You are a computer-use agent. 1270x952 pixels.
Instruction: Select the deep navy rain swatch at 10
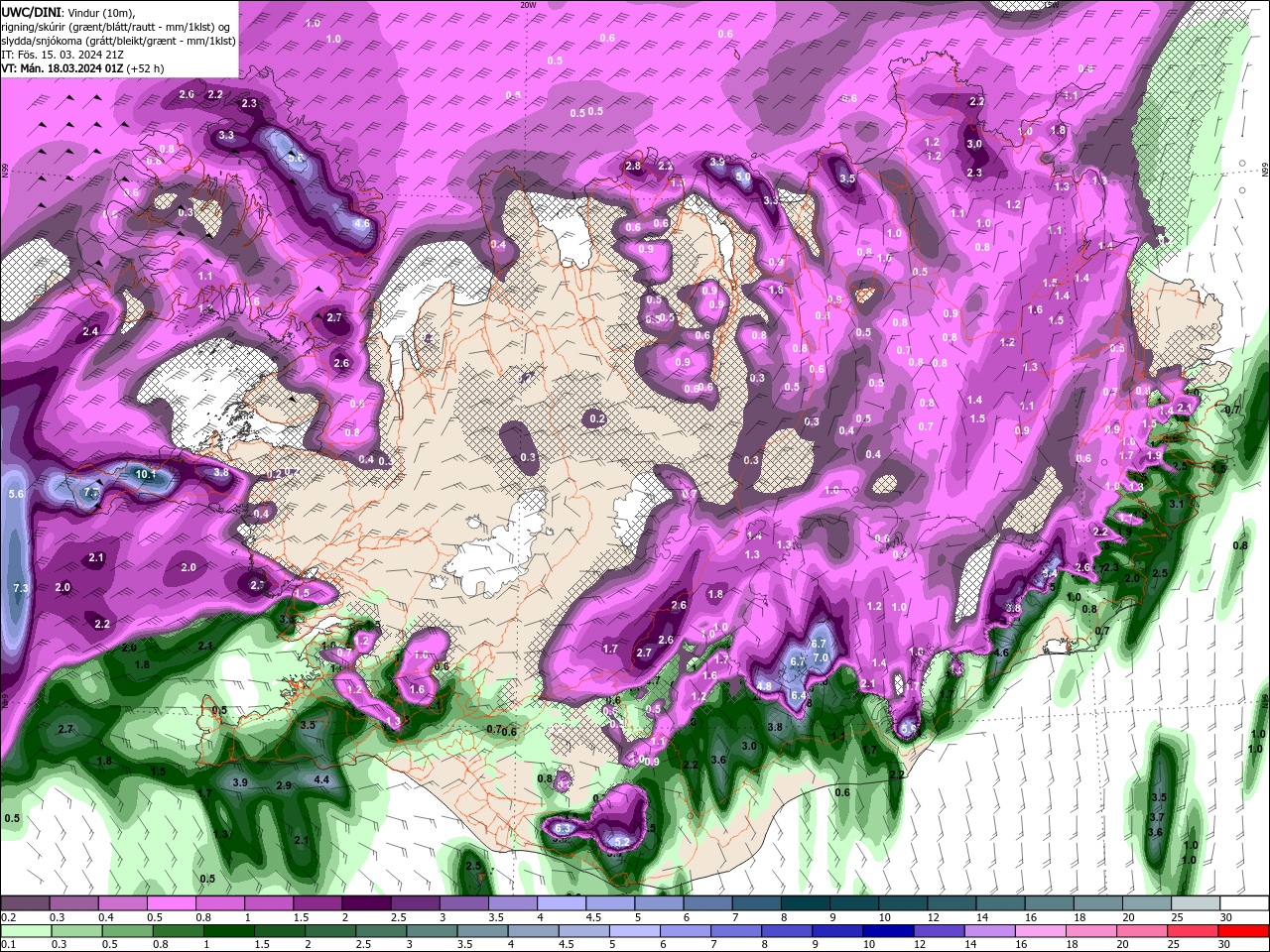pyautogui.click(x=887, y=931)
